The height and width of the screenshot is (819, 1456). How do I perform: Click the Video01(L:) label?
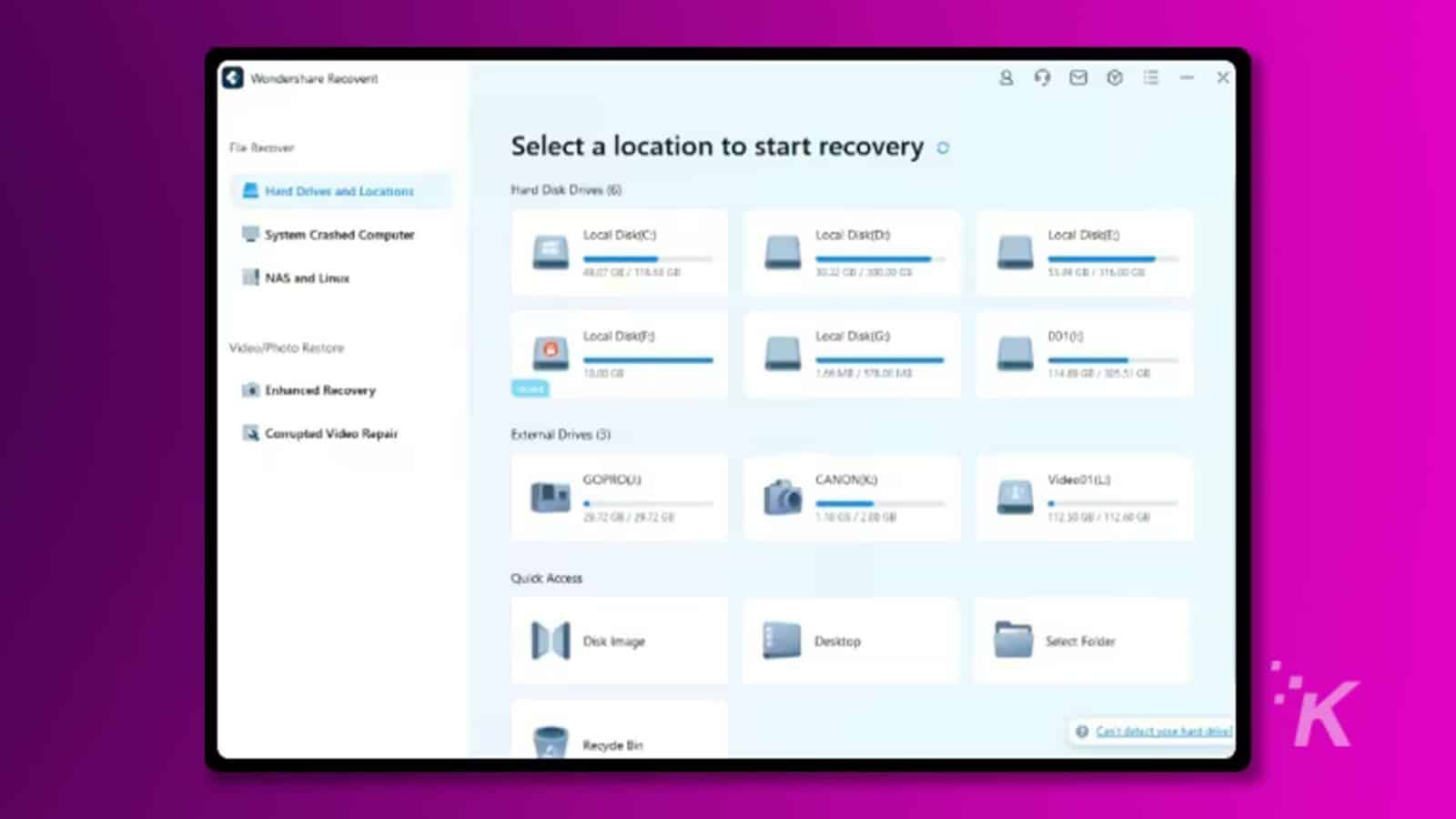[1079, 480]
